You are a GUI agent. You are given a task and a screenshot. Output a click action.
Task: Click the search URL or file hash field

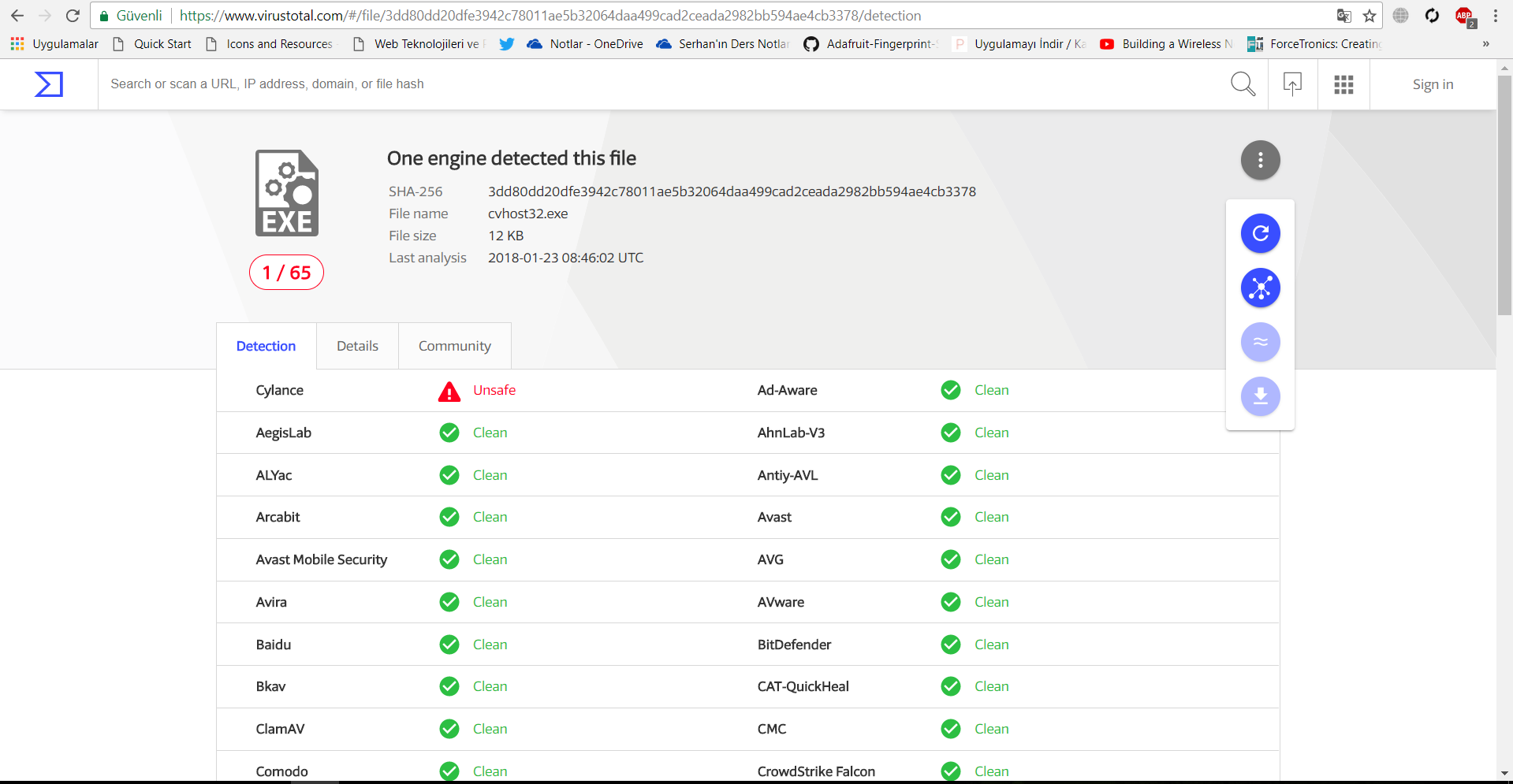pyautogui.click(x=662, y=84)
